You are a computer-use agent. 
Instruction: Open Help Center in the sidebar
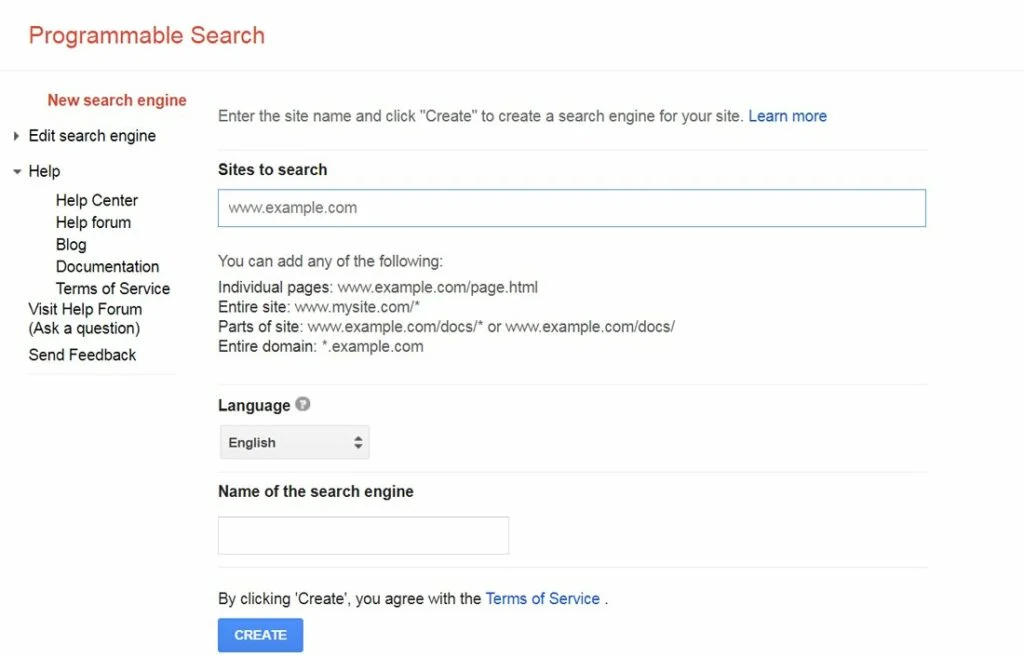(97, 200)
